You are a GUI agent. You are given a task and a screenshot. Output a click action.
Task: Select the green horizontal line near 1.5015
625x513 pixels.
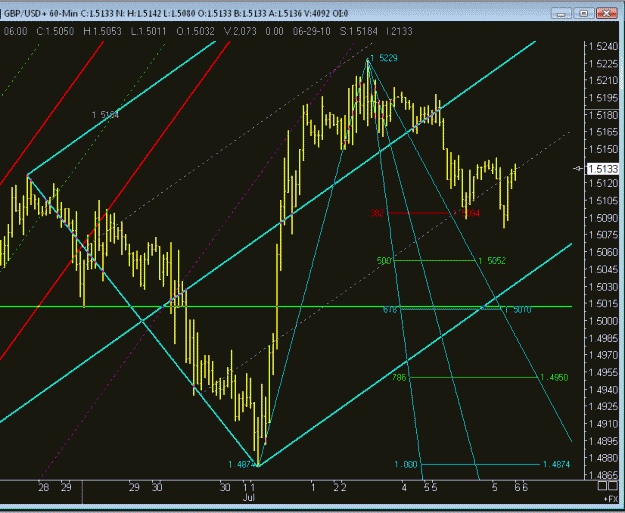tap(286, 307)
